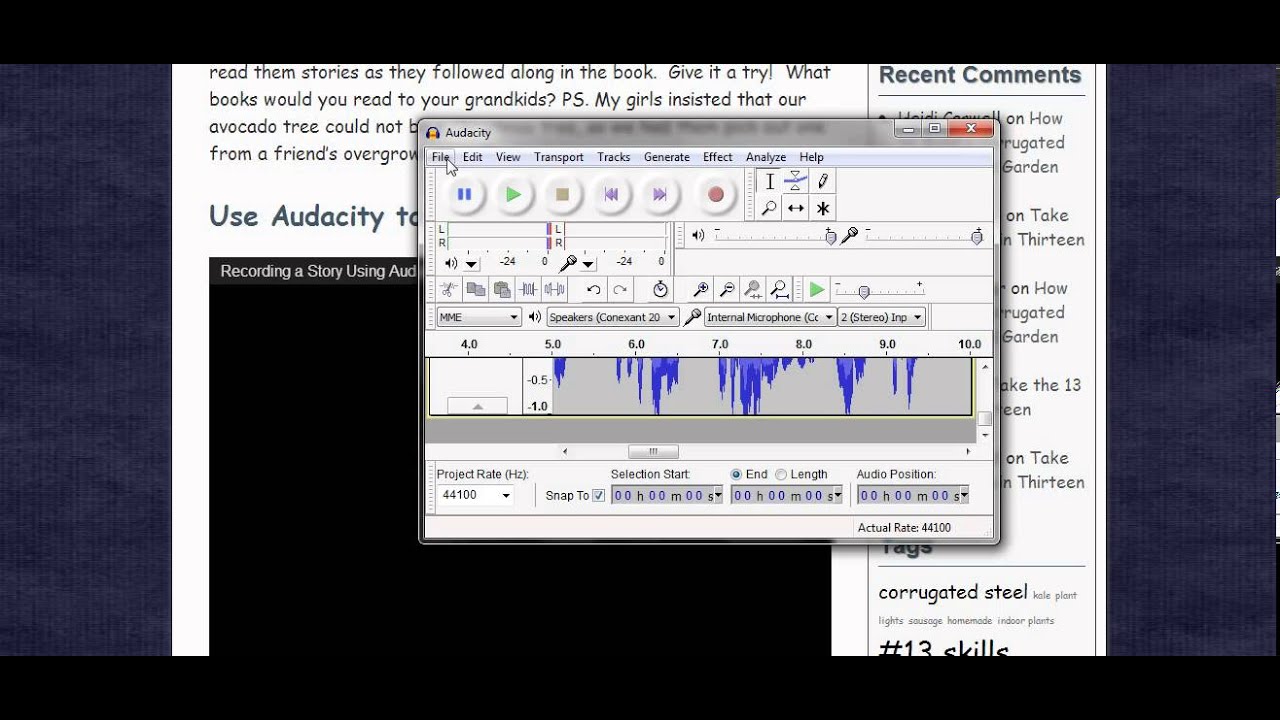Screen dimensions: 1280x720
Task: Open 'corrugated steel' tag on webpage
Action: click(x=953, y=592)
